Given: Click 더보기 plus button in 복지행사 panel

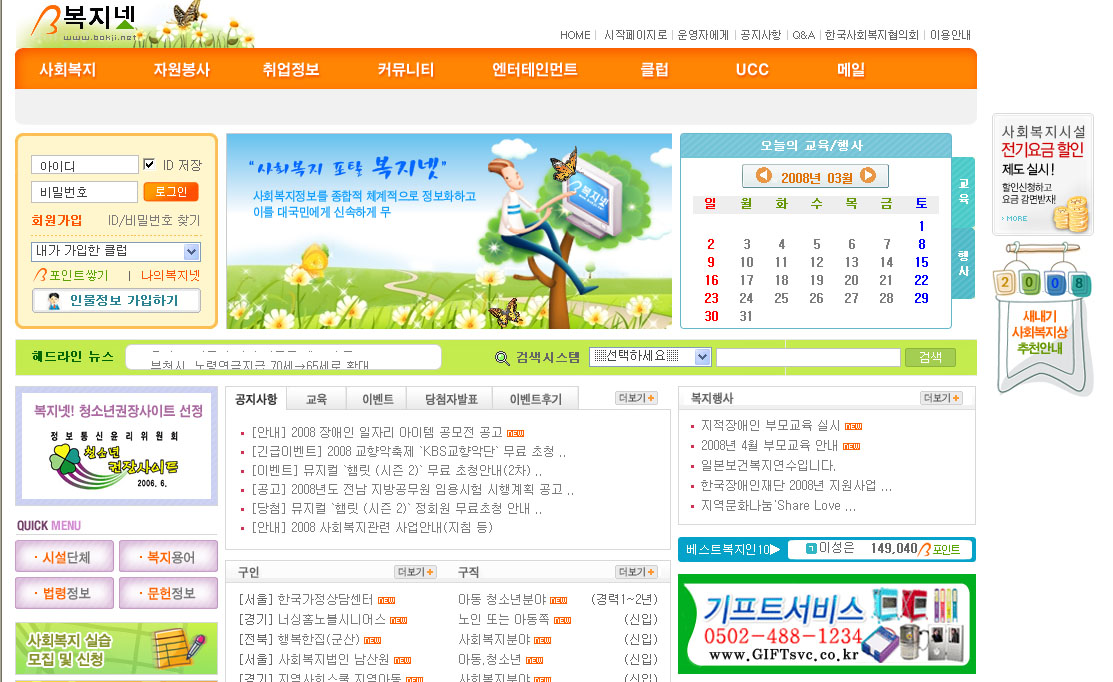Looking at the screenshot, I should pyautogui.click(x=941, y=398).
